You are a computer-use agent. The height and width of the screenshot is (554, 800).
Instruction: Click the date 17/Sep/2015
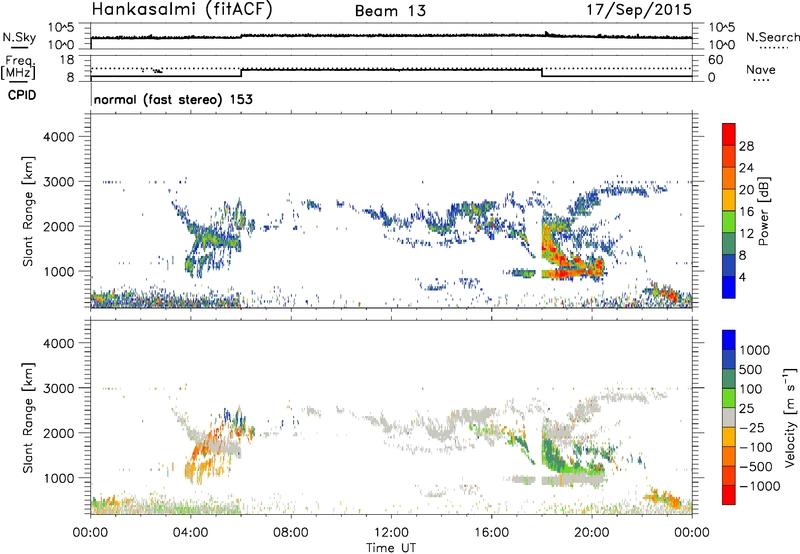(x=639, y=9)
